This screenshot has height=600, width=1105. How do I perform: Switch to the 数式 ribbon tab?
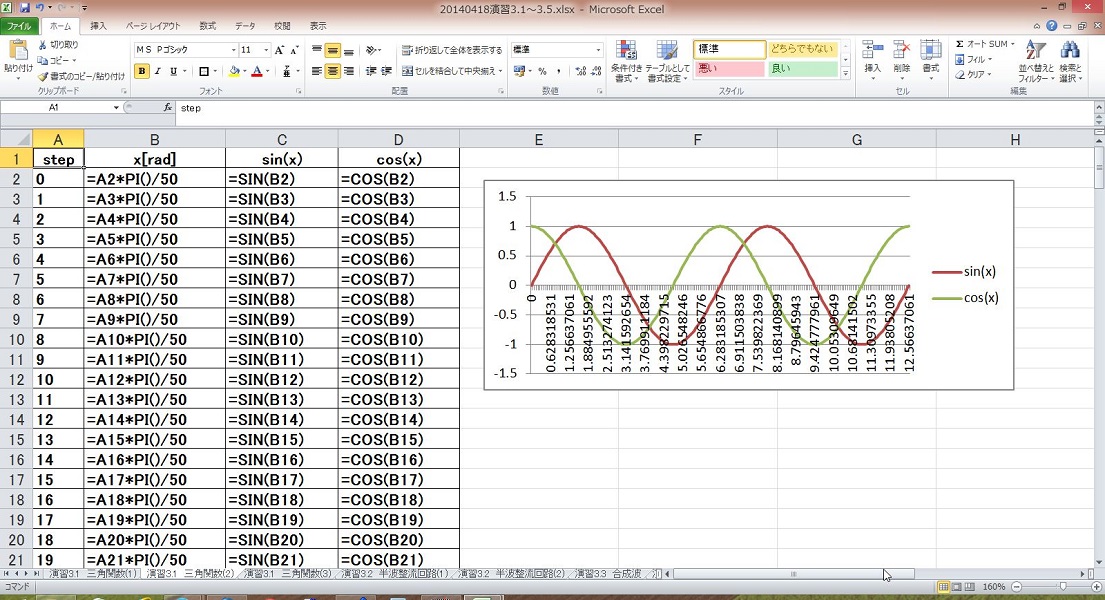(207, 26)
